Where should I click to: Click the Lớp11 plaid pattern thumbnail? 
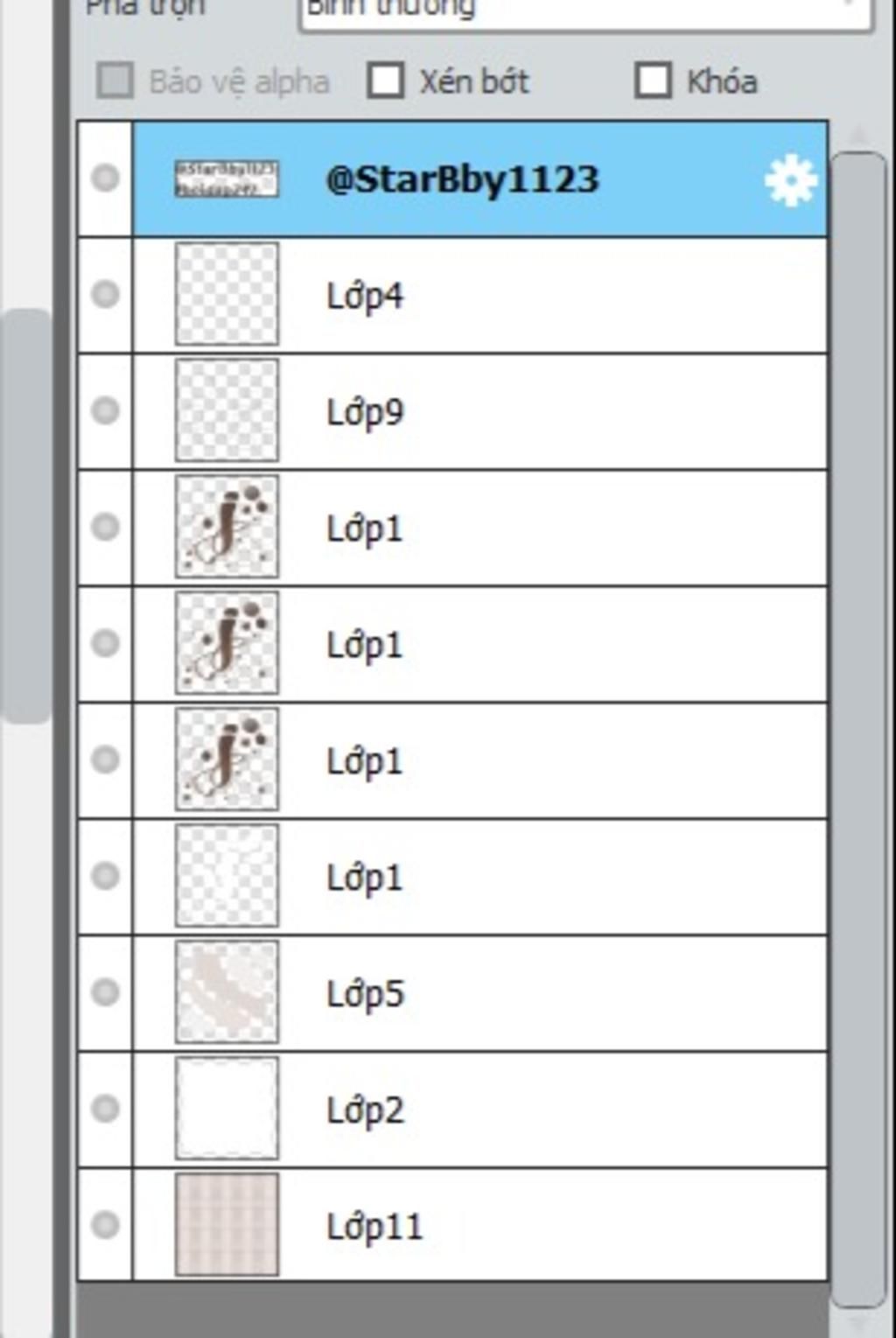227,1225
